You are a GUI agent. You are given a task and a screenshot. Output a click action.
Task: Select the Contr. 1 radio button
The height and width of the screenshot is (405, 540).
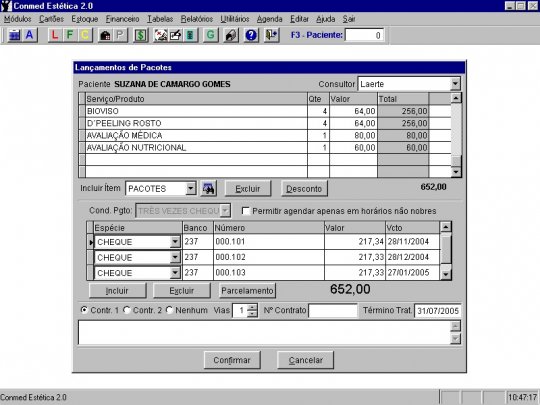(x=84, y=310)
